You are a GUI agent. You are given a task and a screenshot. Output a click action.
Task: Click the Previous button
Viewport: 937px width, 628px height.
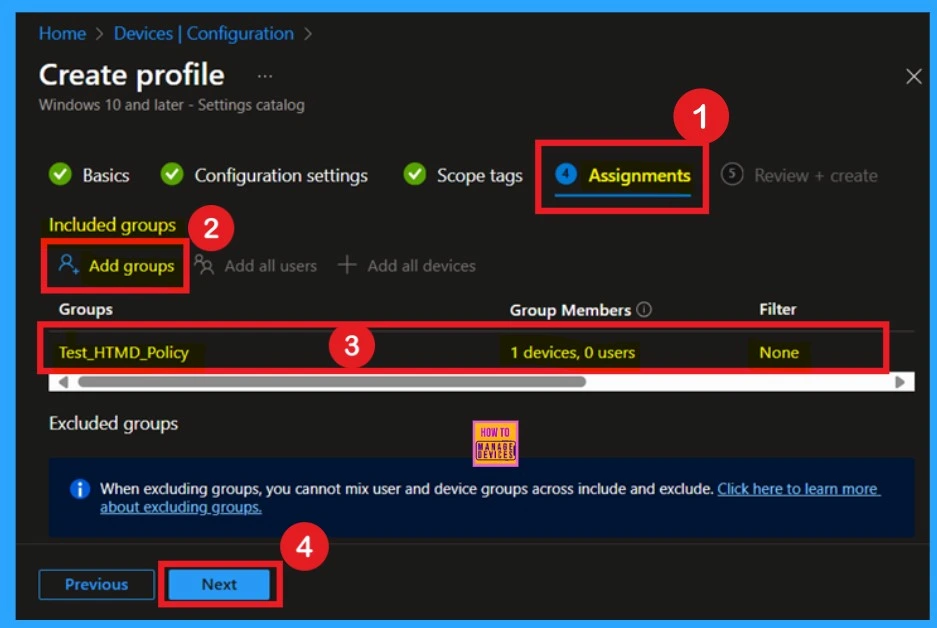coord(96,584)
